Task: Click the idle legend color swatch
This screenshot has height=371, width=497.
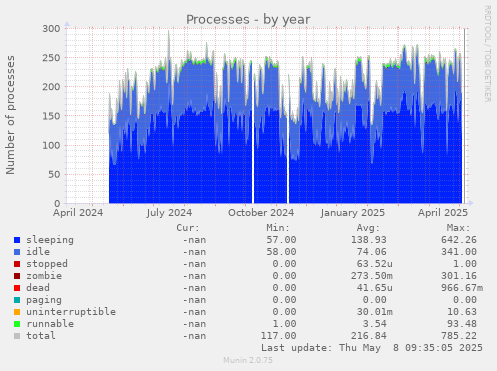Action: coord(17,252)
